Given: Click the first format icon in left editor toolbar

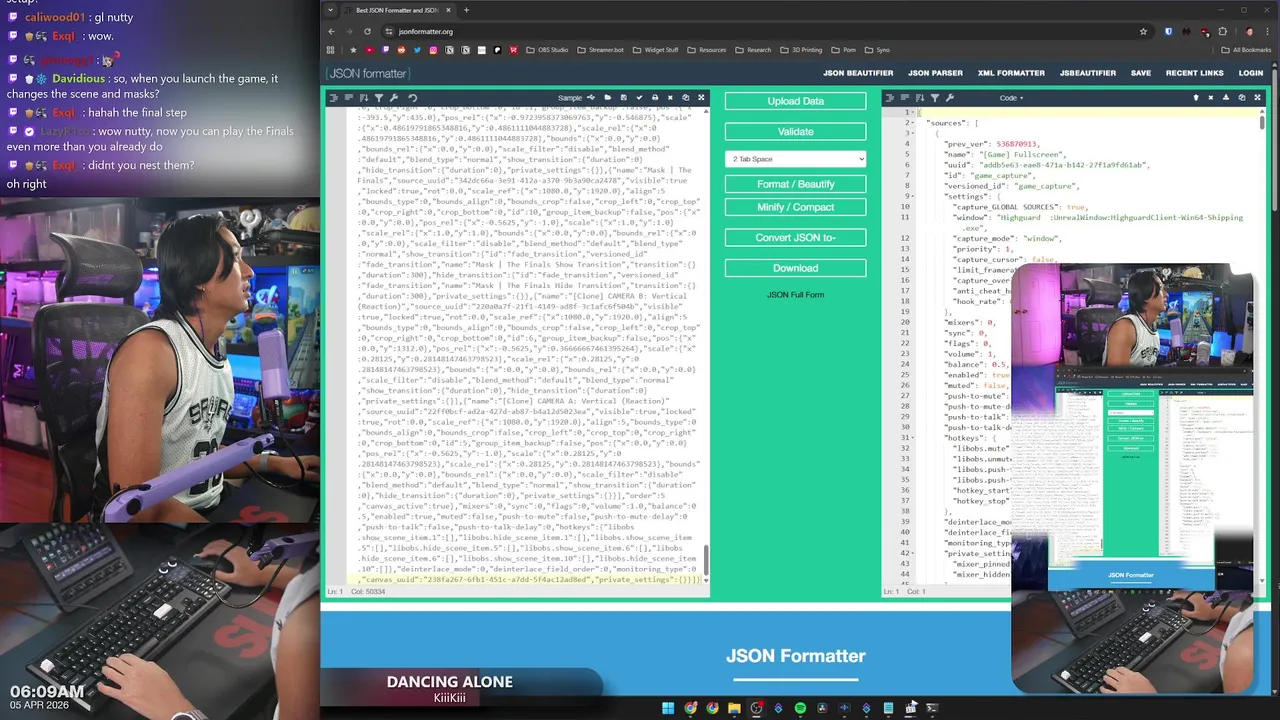Looking at the screenshot, I should (333, 98).
